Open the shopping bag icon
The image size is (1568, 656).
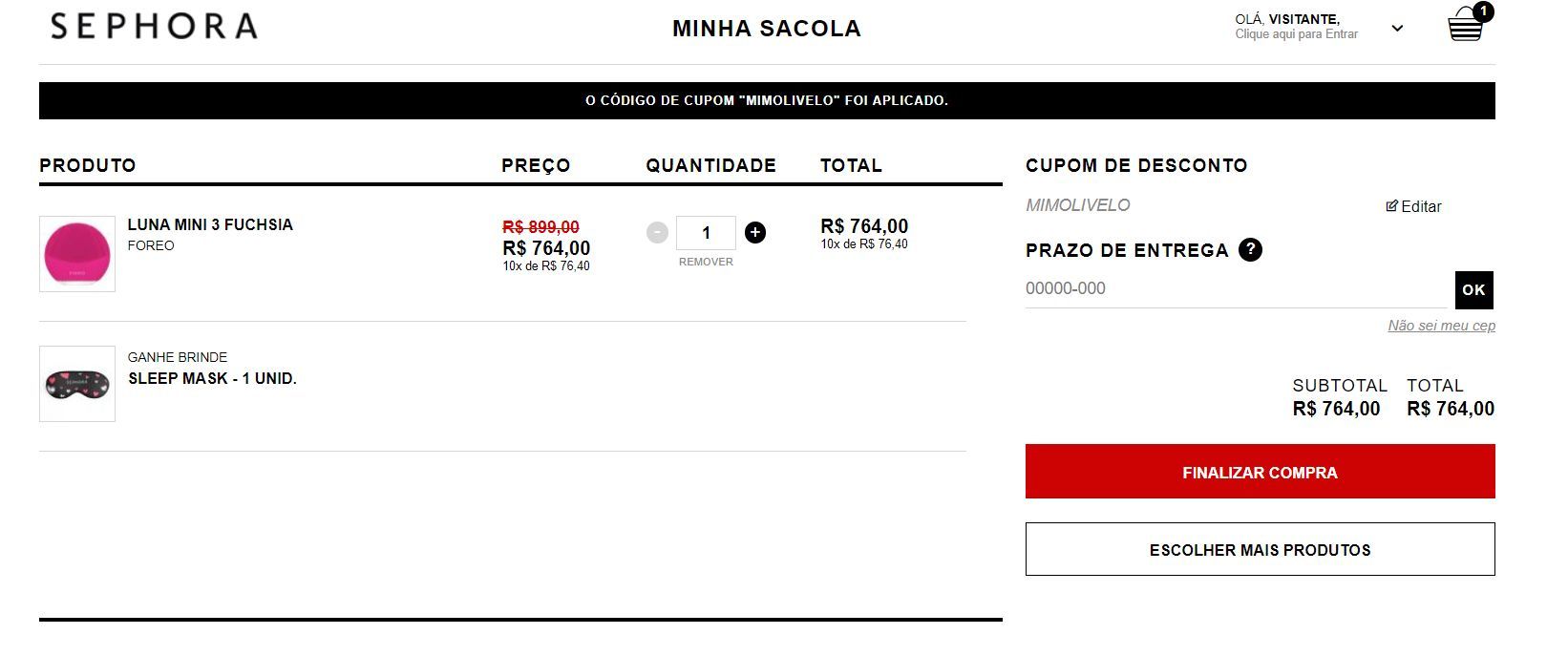click(x=1467, y=24)
